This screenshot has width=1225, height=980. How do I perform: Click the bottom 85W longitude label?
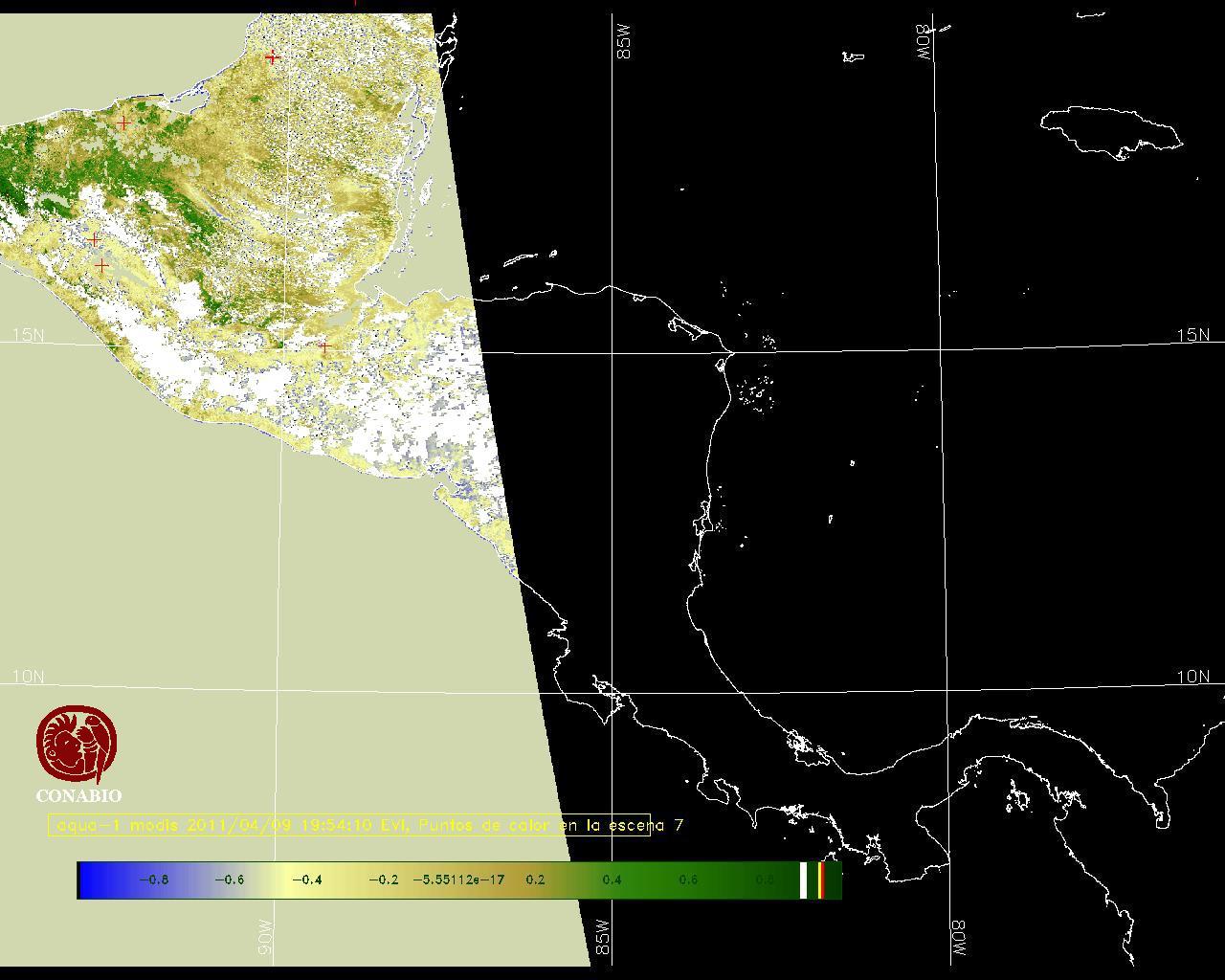pos(601,937)
